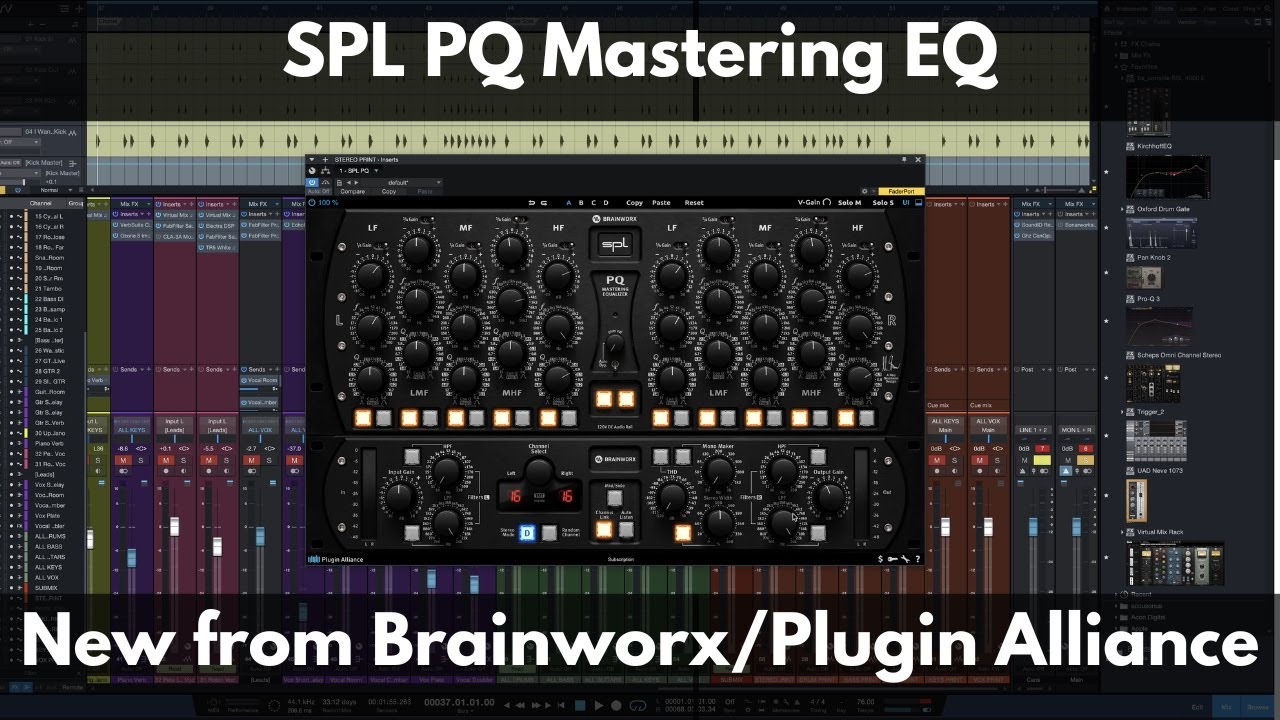Select preset bank A
The width and height of the screenshot is (1280, 720).
coord(568,203)
